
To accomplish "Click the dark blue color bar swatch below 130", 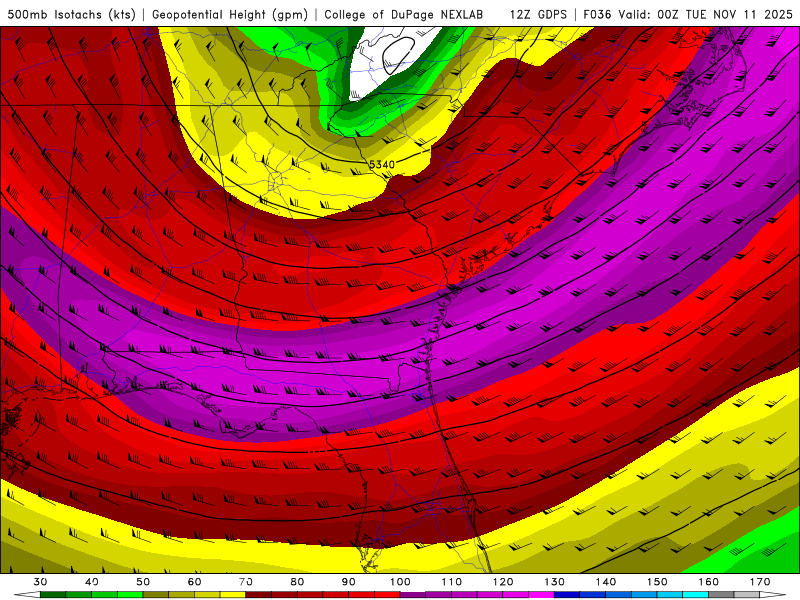I will pyautogui.click(x=567, y=595).
